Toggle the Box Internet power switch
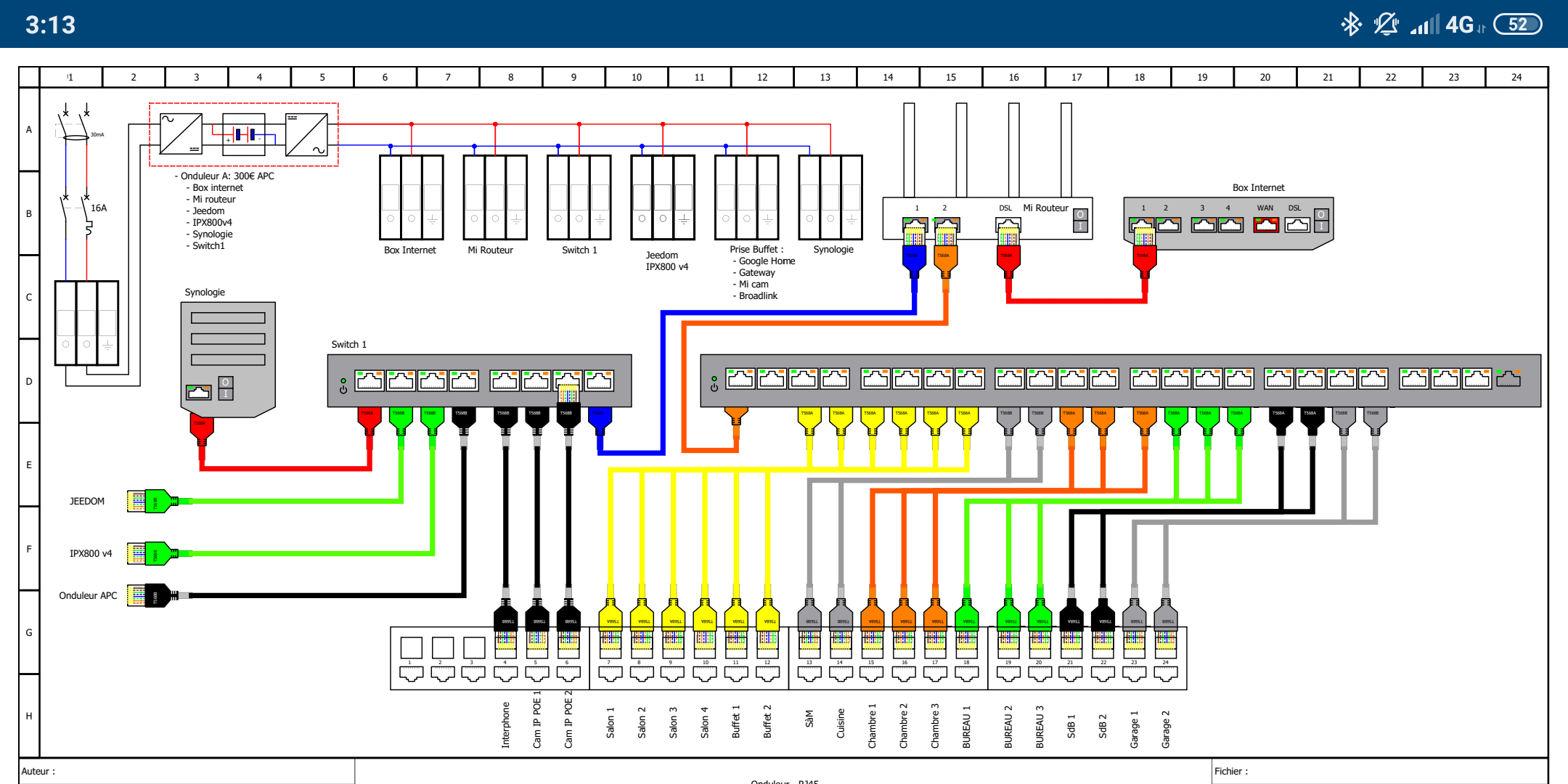1568x784 pixels. 1321,221
